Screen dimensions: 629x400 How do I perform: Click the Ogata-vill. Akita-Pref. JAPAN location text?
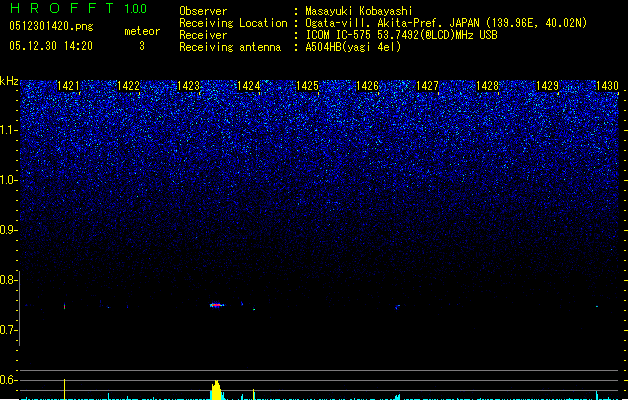click(446, 23)
